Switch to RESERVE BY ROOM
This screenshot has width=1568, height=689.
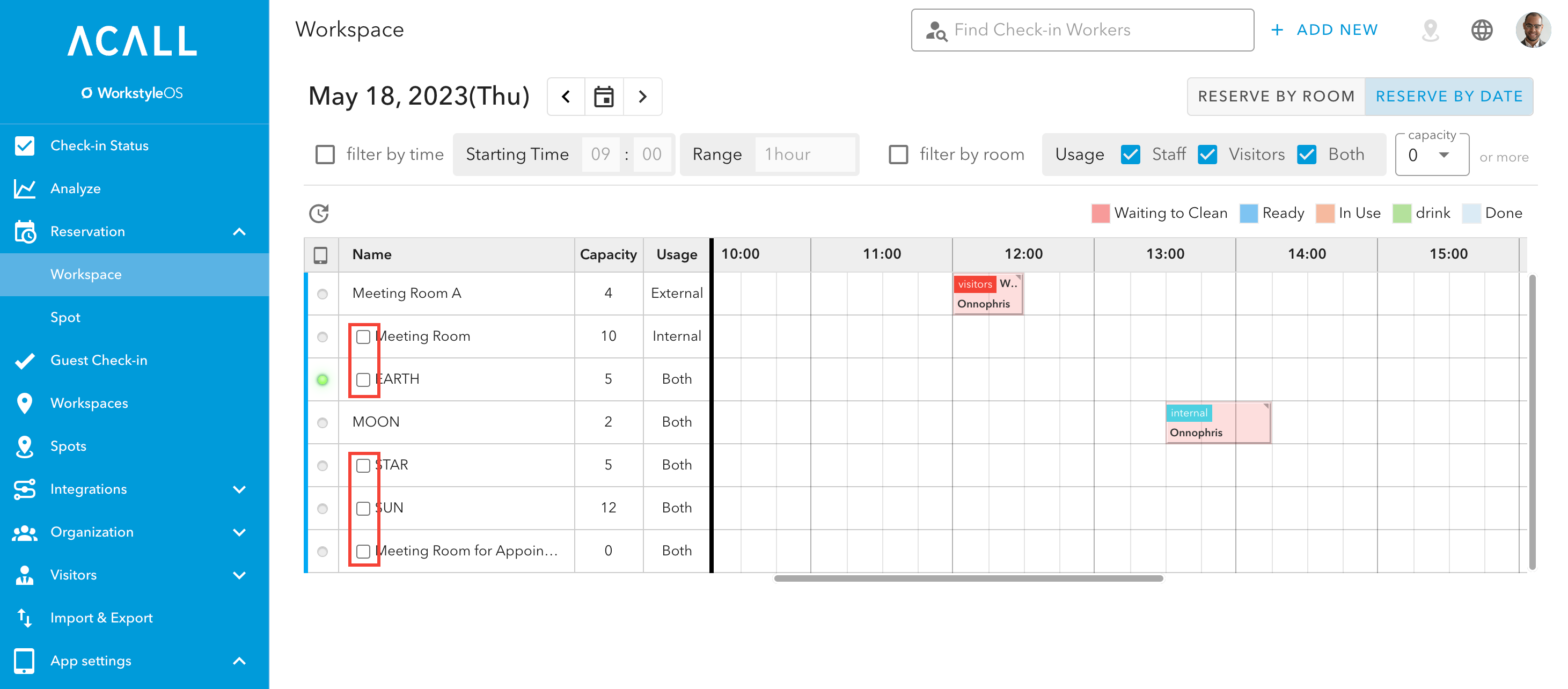(1276, 96)
